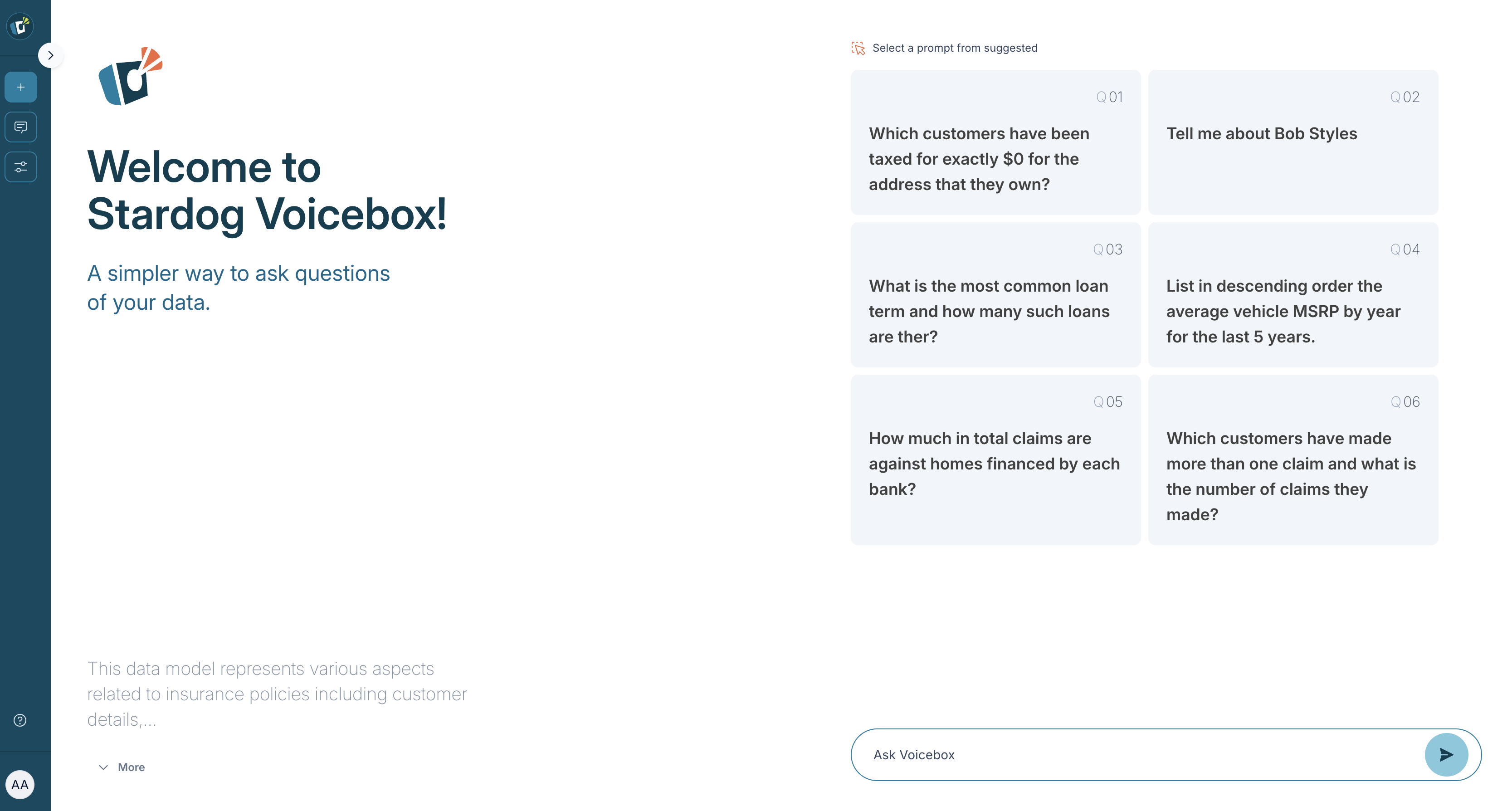The image size is (1512, 811).
Task: Open the help question mark icon
Action: [20, 721]
